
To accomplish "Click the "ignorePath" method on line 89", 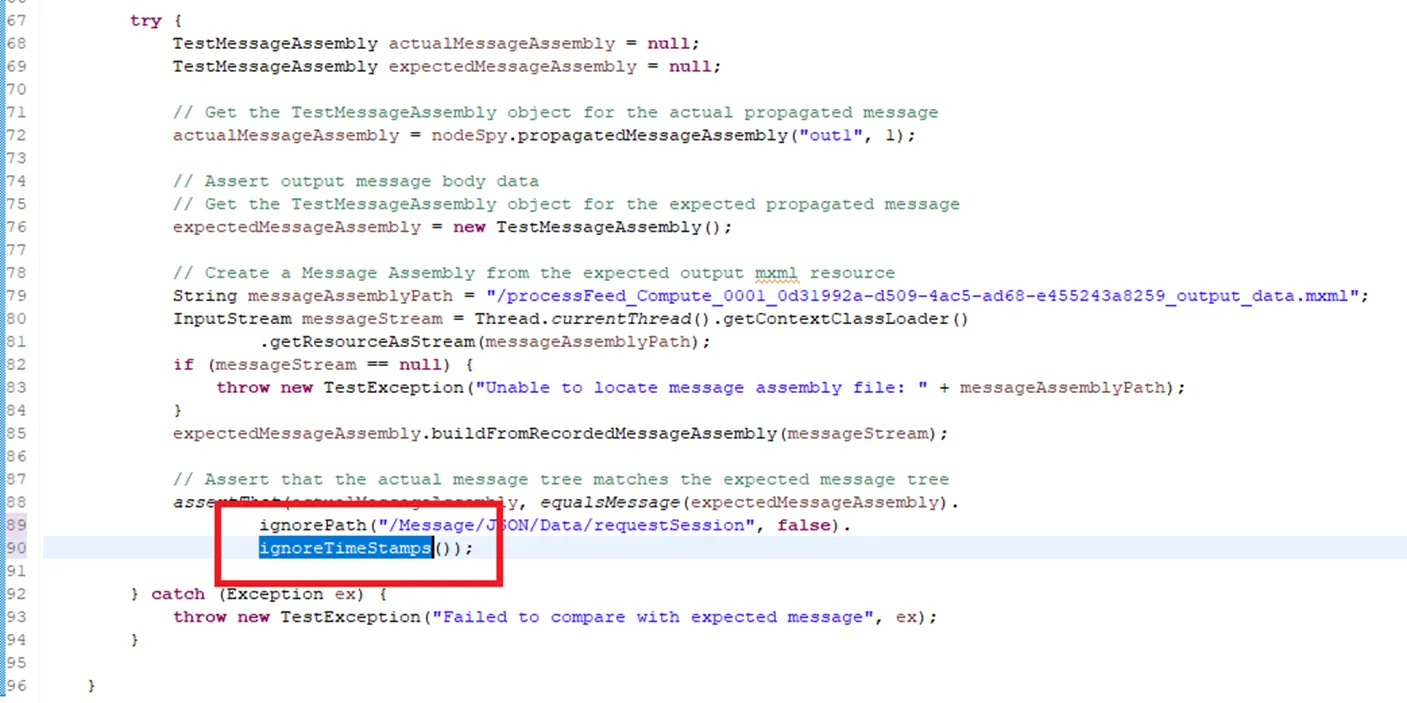I will 312,526.
